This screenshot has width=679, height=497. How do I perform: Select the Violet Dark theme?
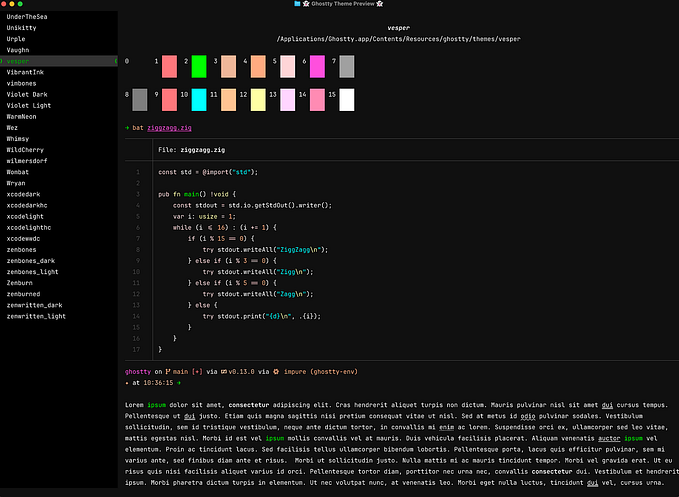pyautogui.click(x=27, y=94)
